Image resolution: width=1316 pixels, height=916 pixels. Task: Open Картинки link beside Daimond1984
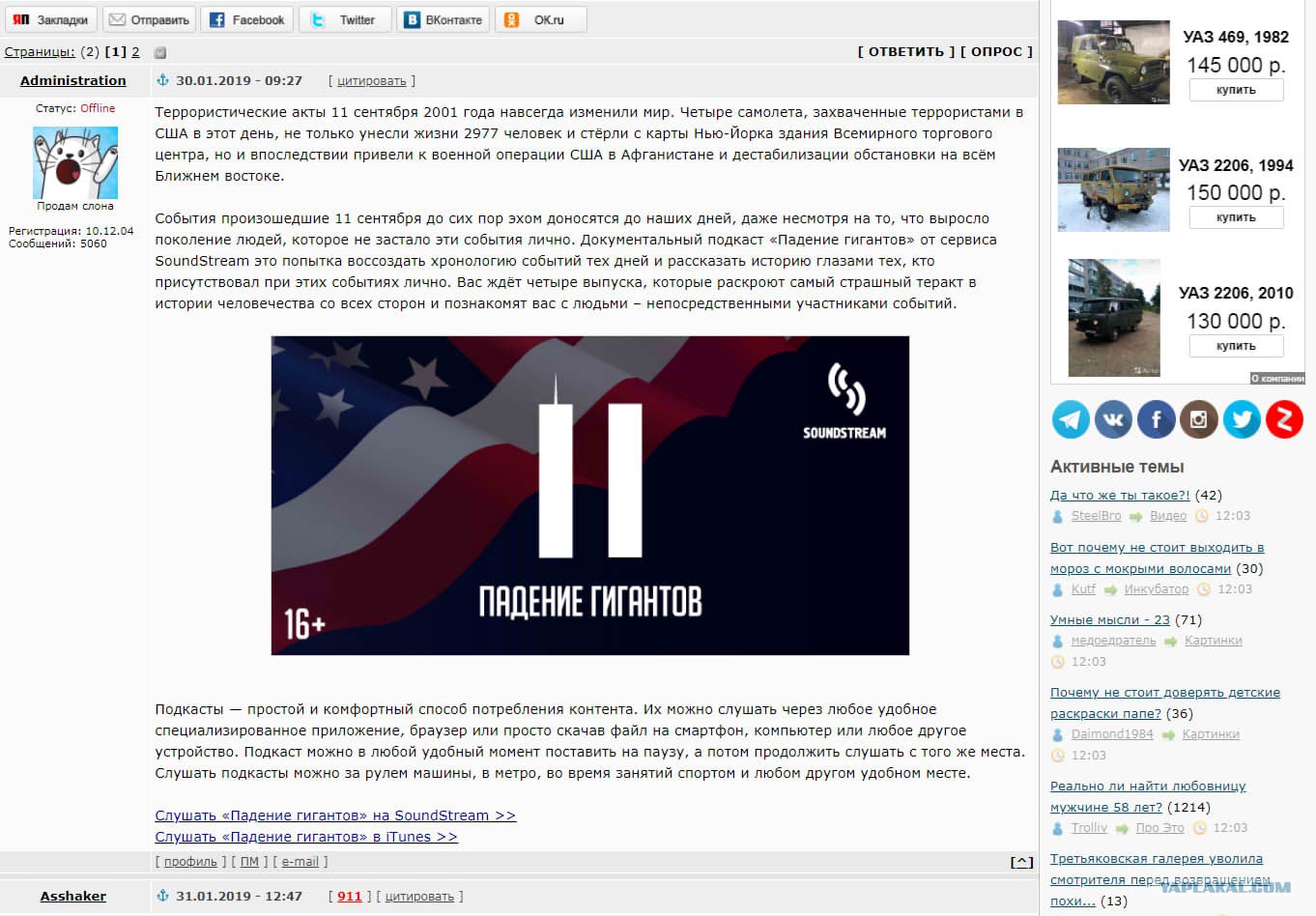pos(1211,734)
